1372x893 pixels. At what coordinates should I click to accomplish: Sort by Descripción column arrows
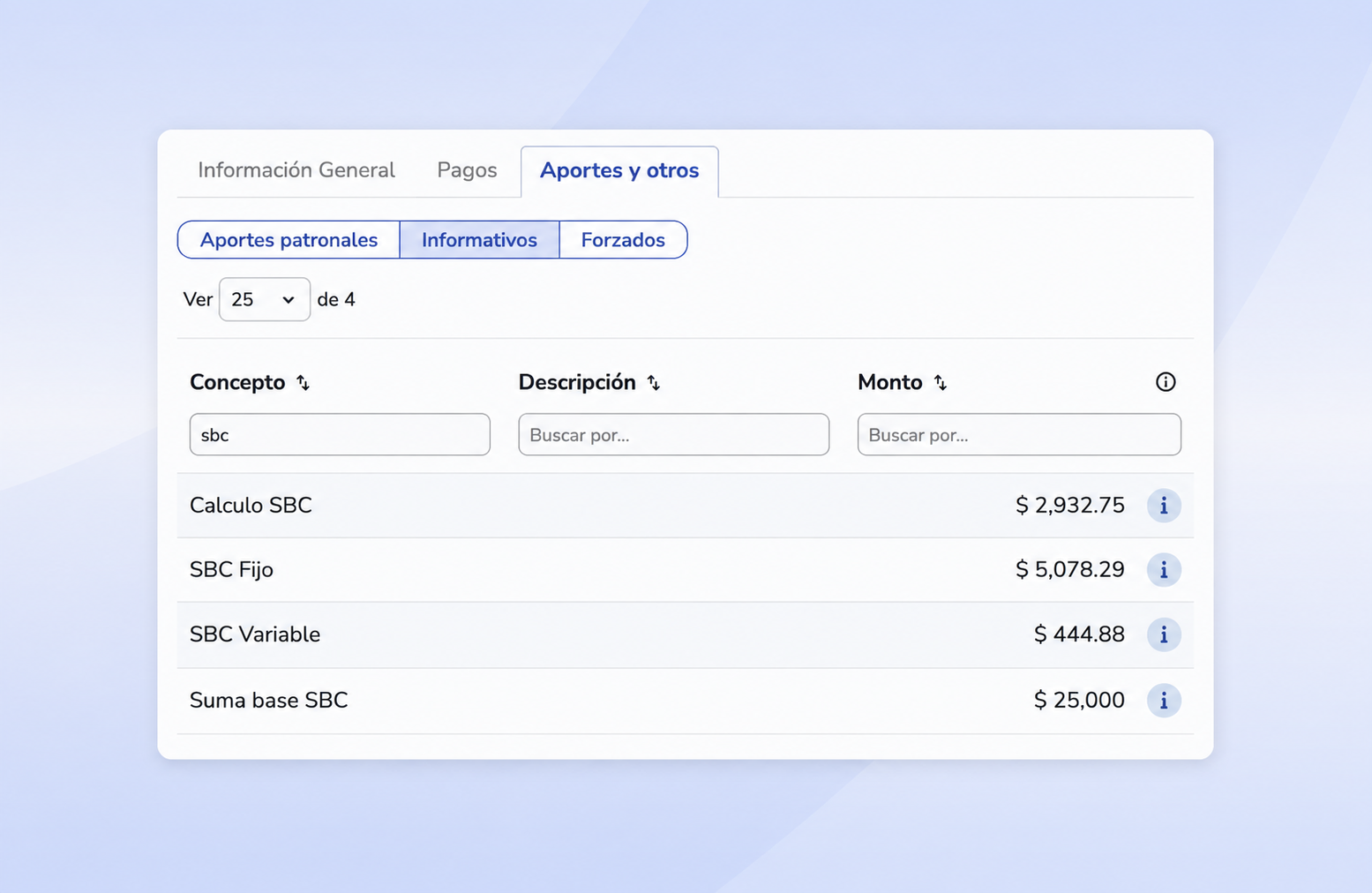653,383
